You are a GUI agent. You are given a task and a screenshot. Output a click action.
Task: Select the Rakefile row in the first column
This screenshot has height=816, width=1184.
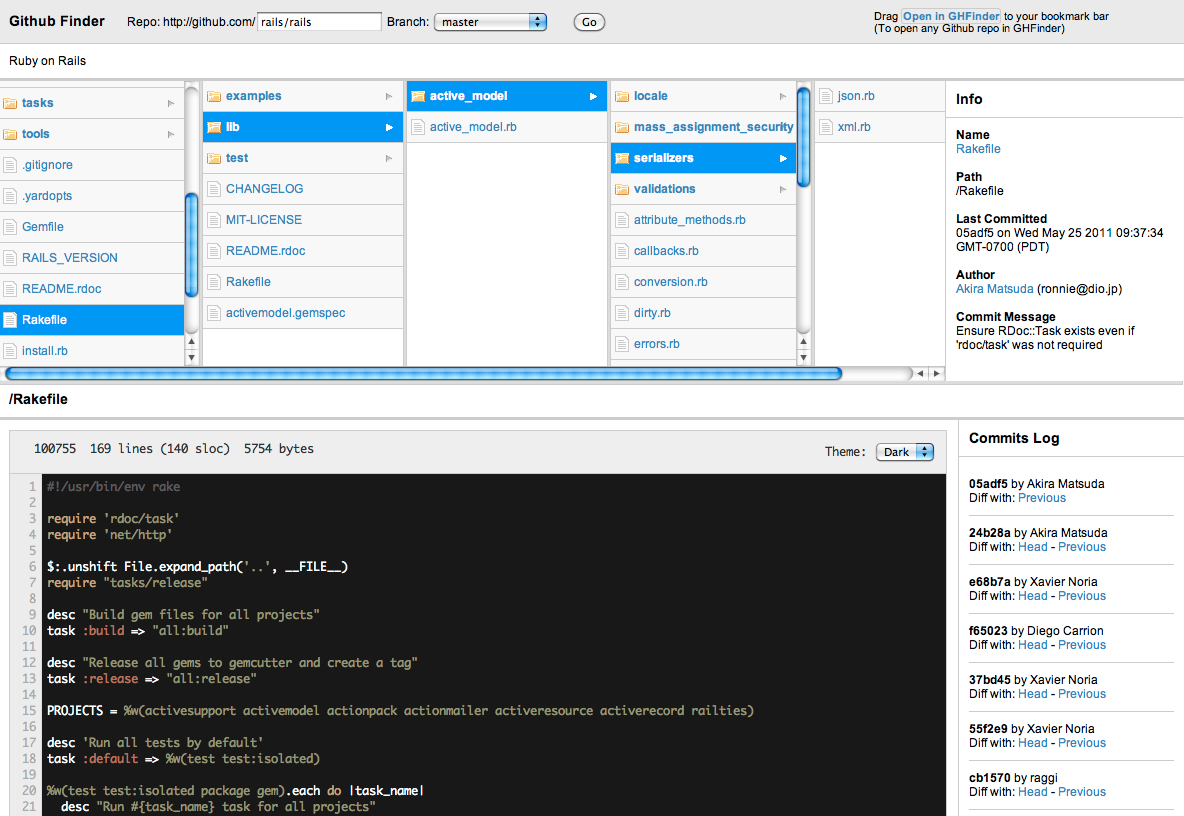click(x=92, y=320)
